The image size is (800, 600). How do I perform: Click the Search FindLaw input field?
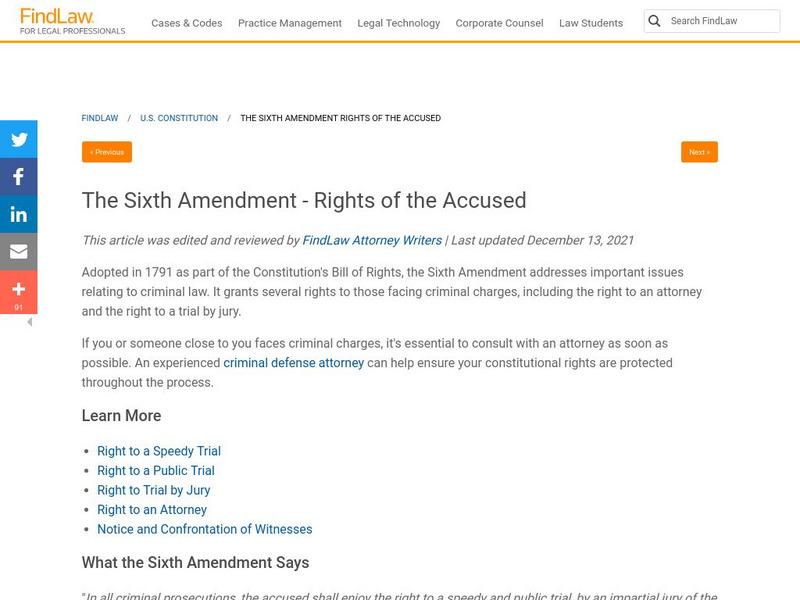coord(722,21)
